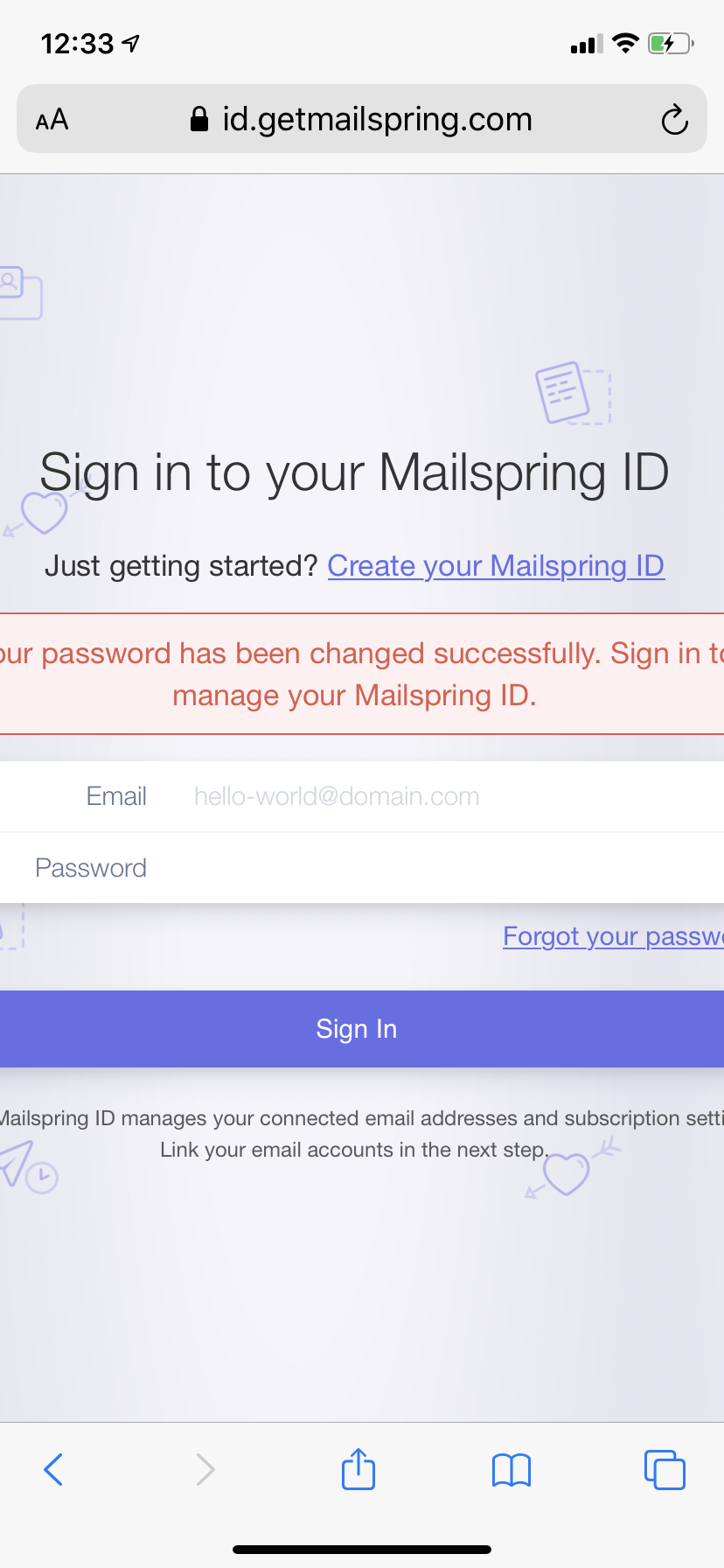Tap the battery charging indicator
Image resolution: width=724 pixels, height=1568 pixels.
click(669, 44)
